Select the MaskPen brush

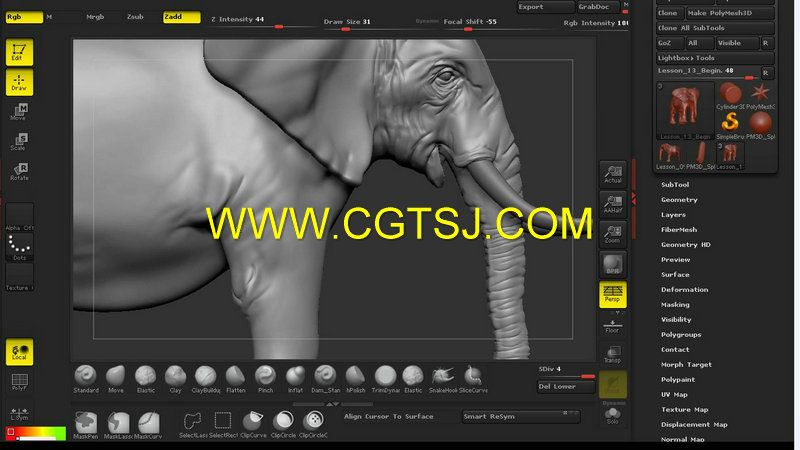tap(86, 425)
